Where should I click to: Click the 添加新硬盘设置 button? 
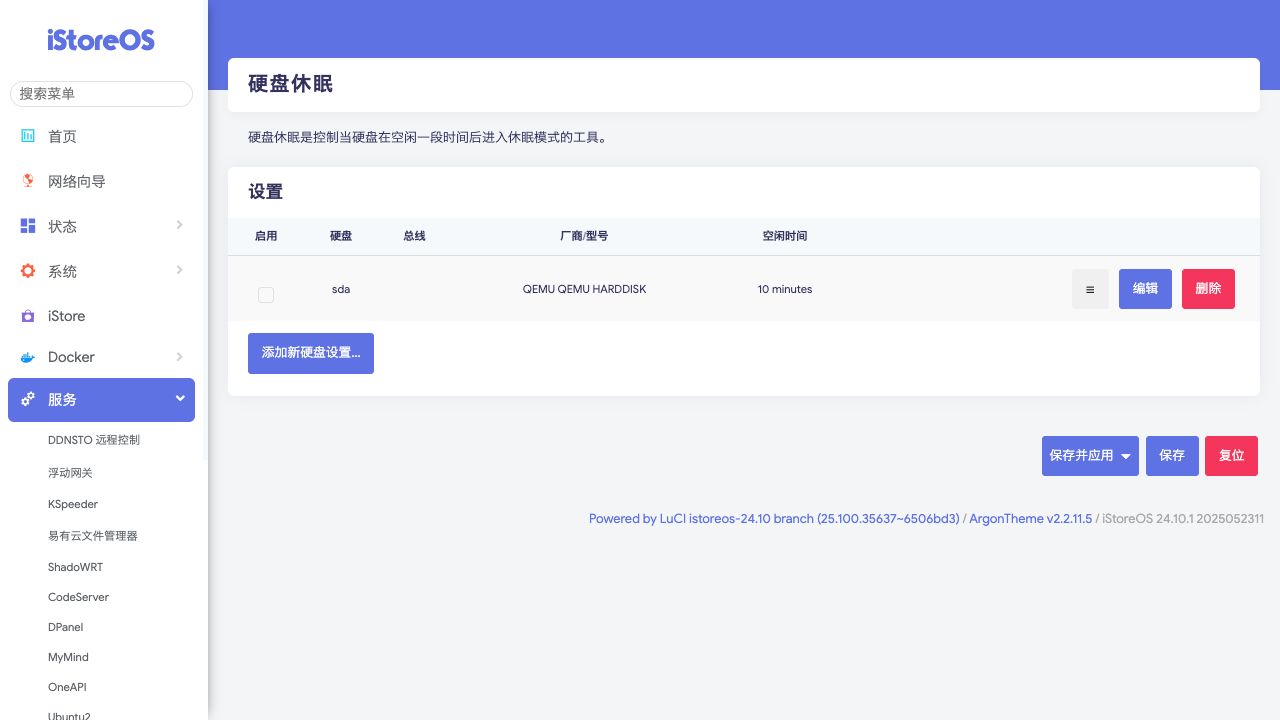[x=311, y=353]
